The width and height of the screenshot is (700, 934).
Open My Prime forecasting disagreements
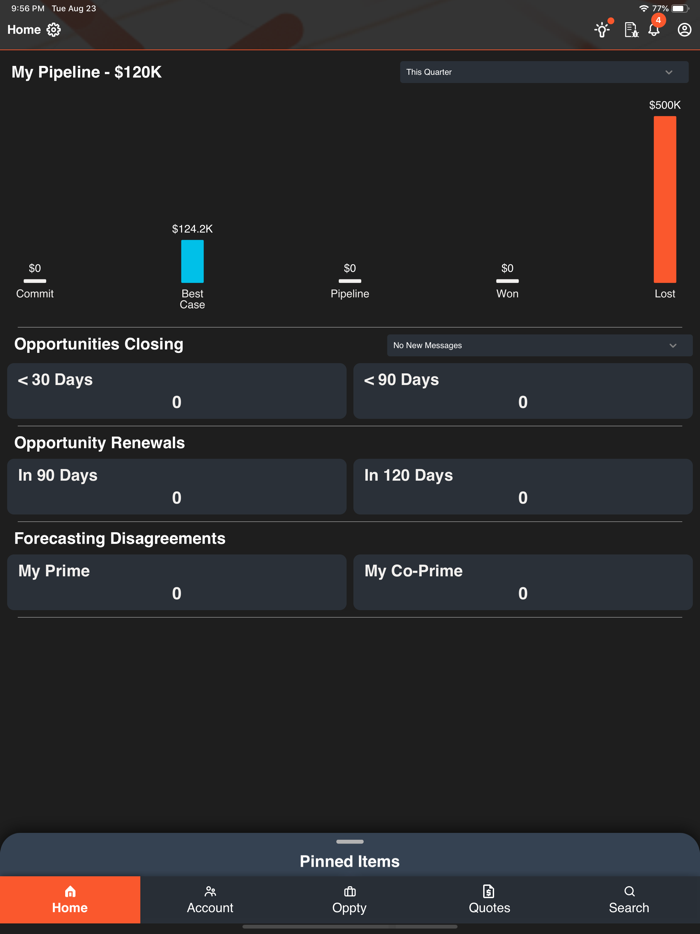click(176, 582)
